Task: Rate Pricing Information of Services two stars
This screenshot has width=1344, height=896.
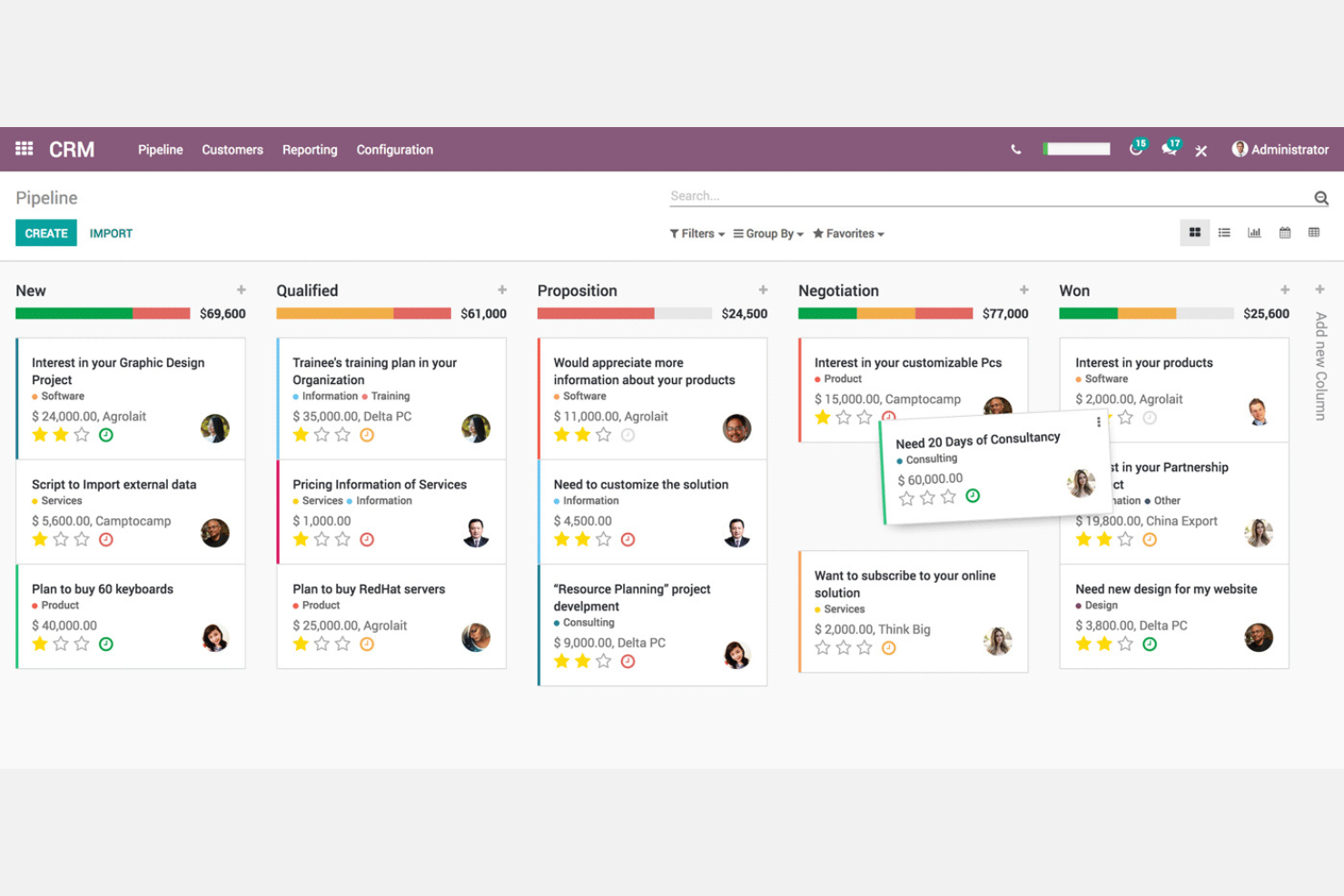Action: point(321,538)
